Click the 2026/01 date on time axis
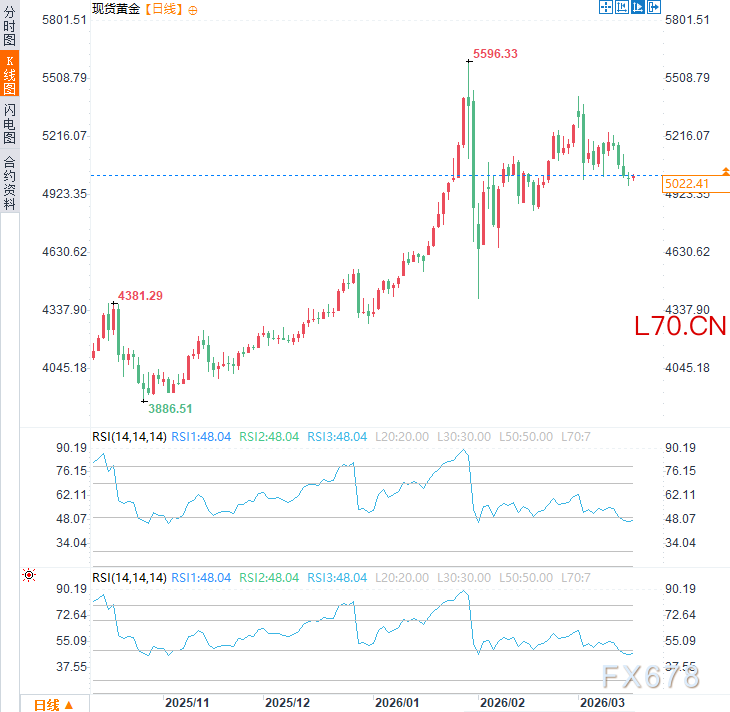The image size is (730, 712). click(x=396, y=703)
